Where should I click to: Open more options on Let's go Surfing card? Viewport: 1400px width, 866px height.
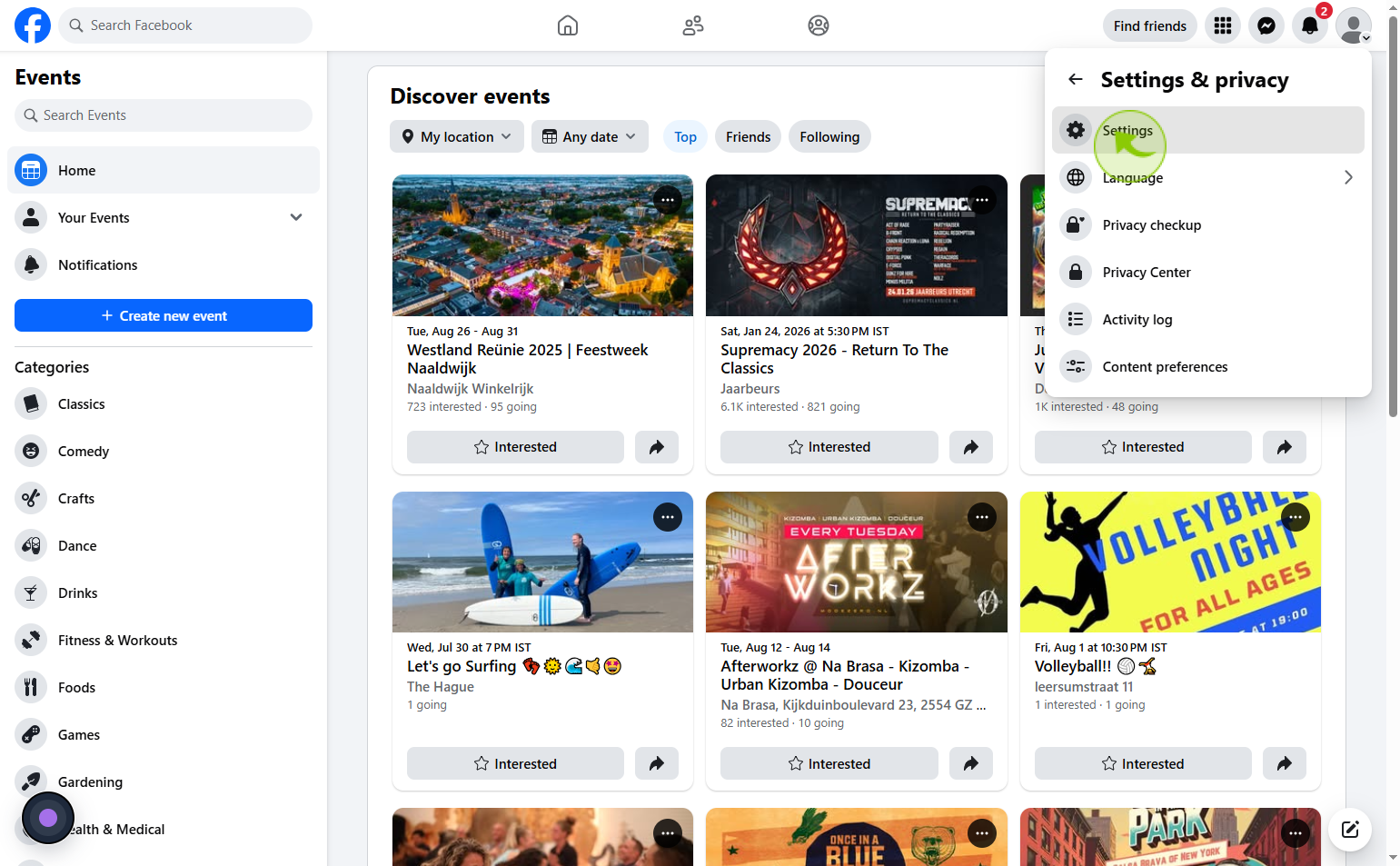coord(668,517)
